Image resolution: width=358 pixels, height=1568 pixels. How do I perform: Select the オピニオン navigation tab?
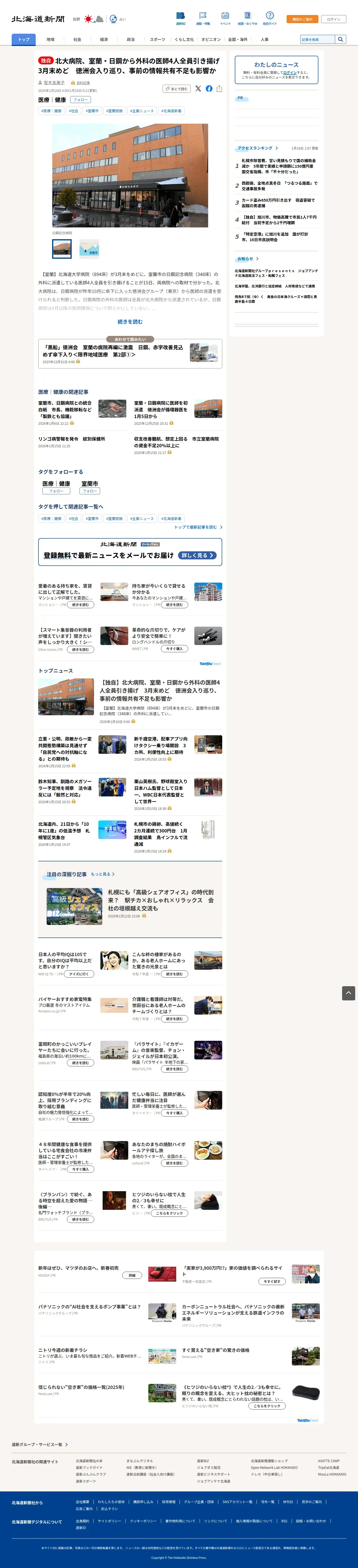211,40
